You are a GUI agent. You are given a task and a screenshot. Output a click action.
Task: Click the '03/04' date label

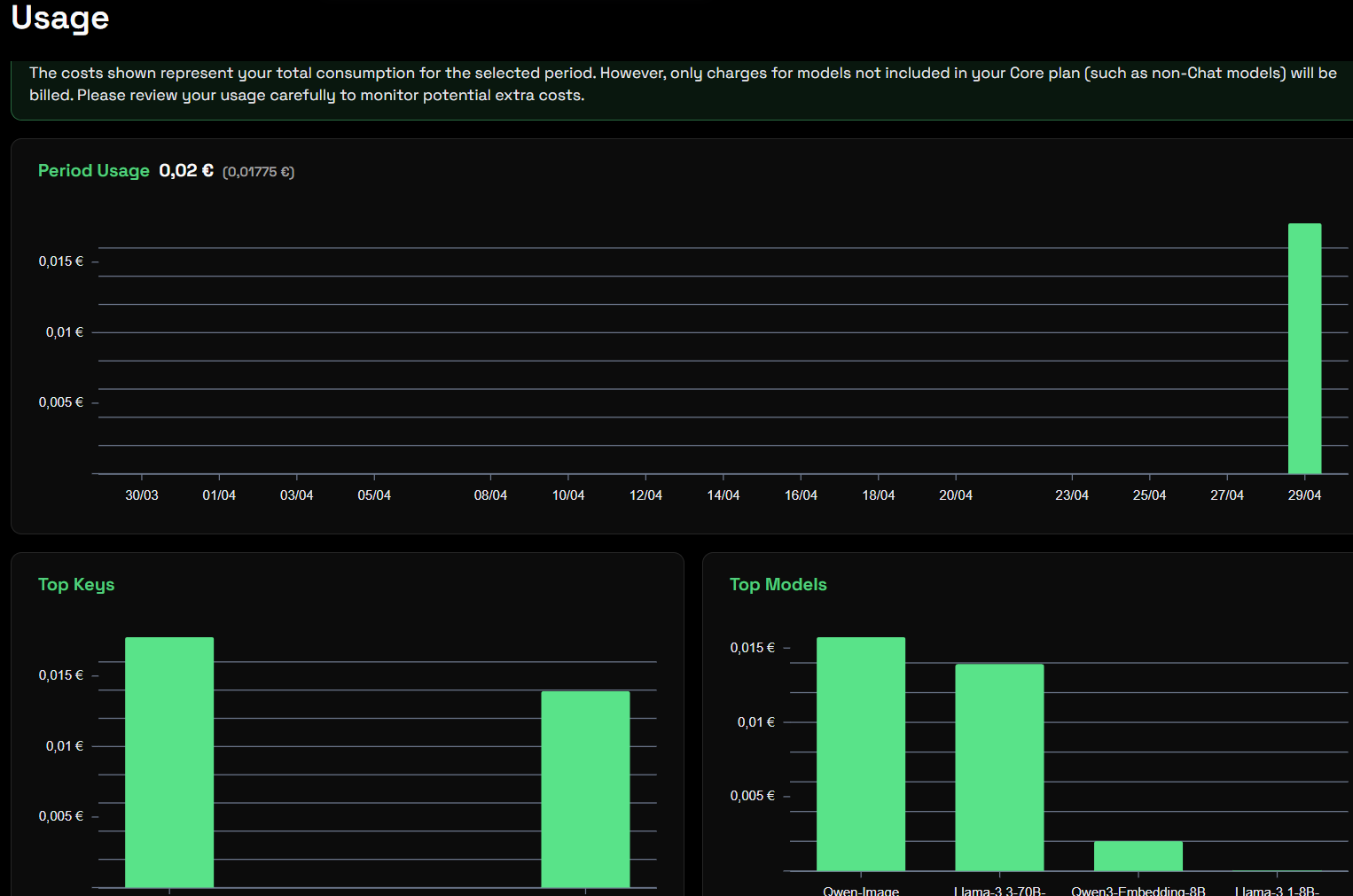click(297, 495)
